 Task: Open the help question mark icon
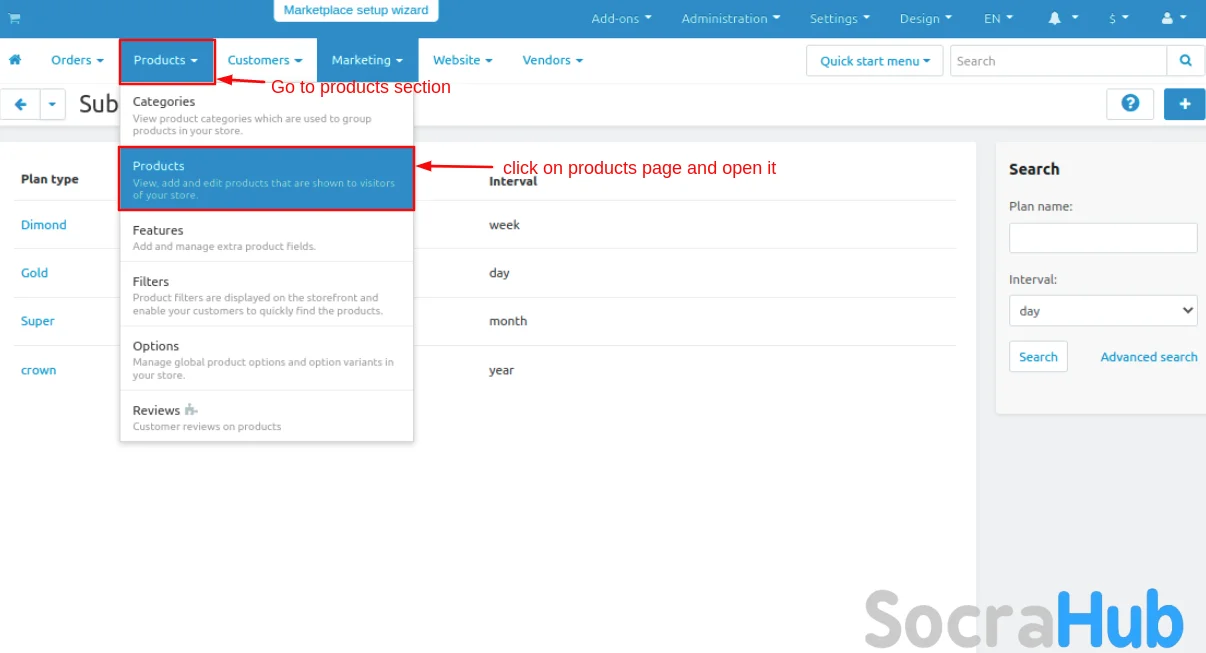[1130, 104]
